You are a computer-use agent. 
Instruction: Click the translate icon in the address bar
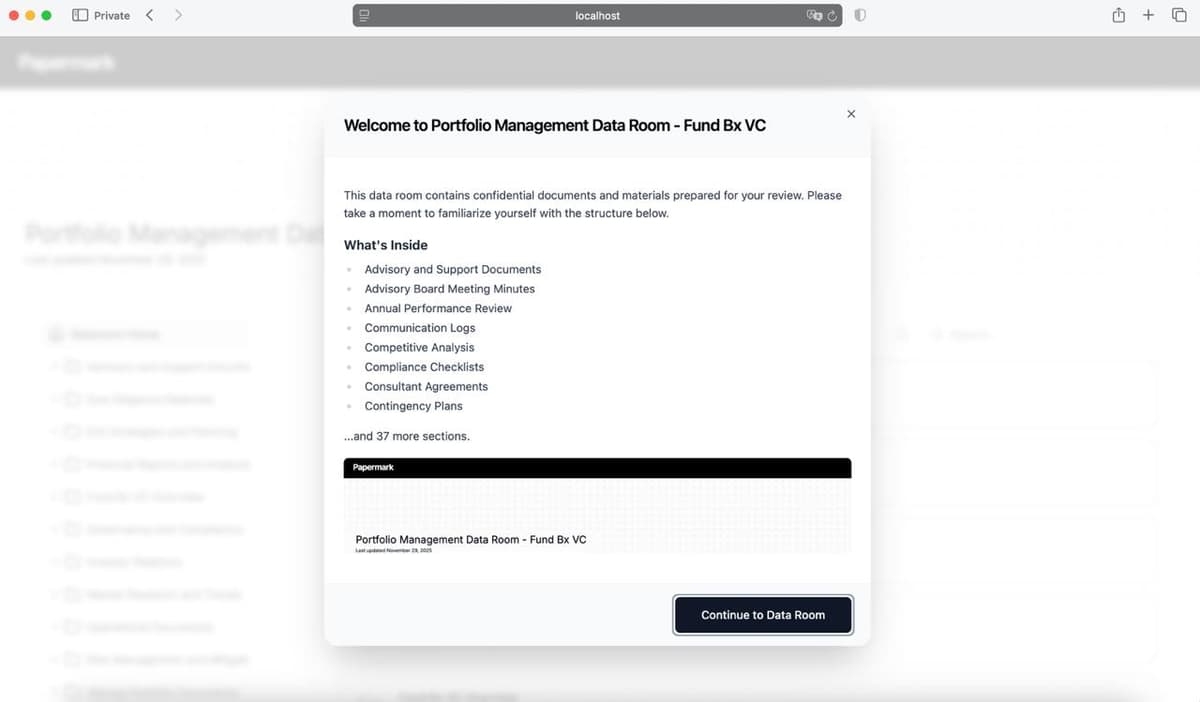(814, 15)
